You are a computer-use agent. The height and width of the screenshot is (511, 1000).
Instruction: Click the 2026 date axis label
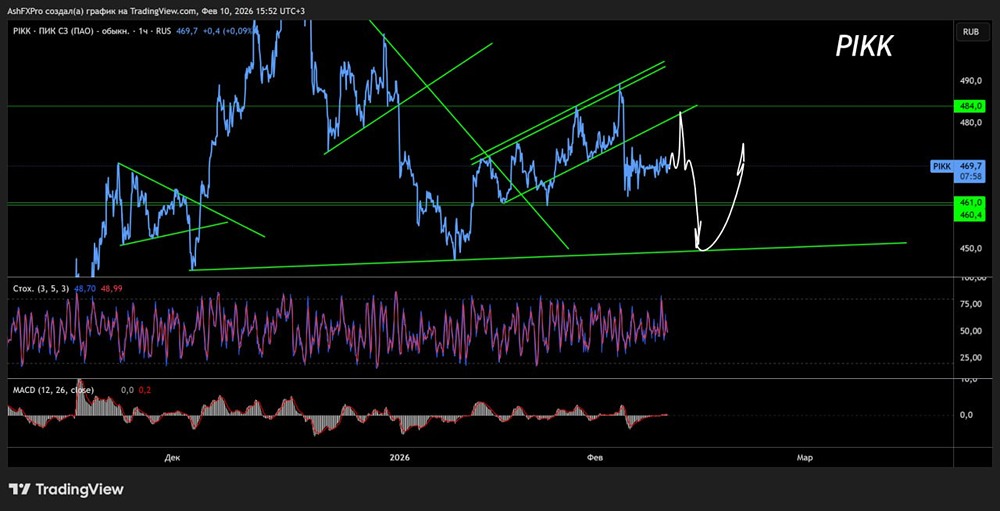(x=399, y=457)
